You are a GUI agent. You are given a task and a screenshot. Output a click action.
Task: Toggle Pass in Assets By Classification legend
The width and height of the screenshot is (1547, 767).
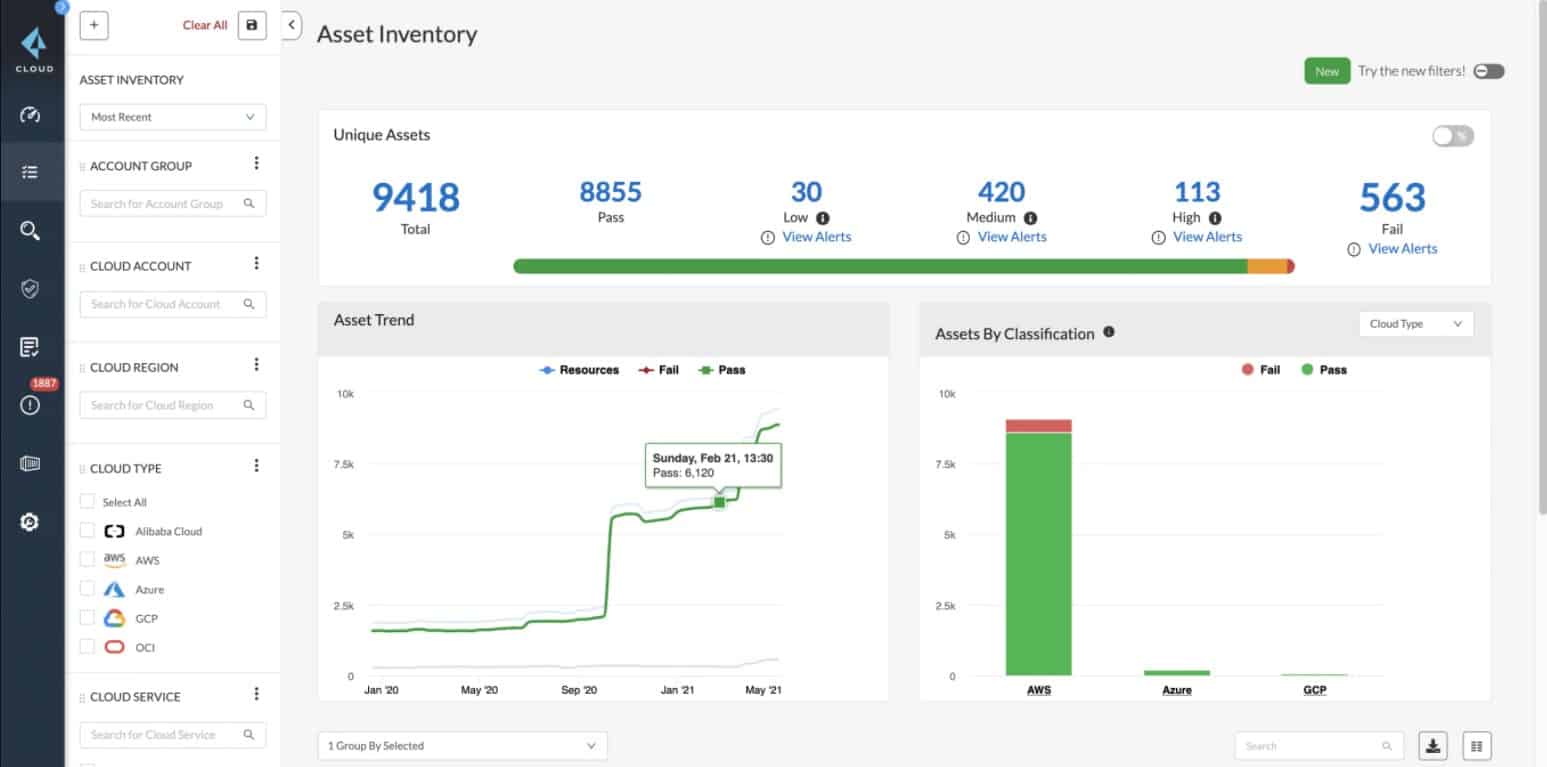[1323, 370]
